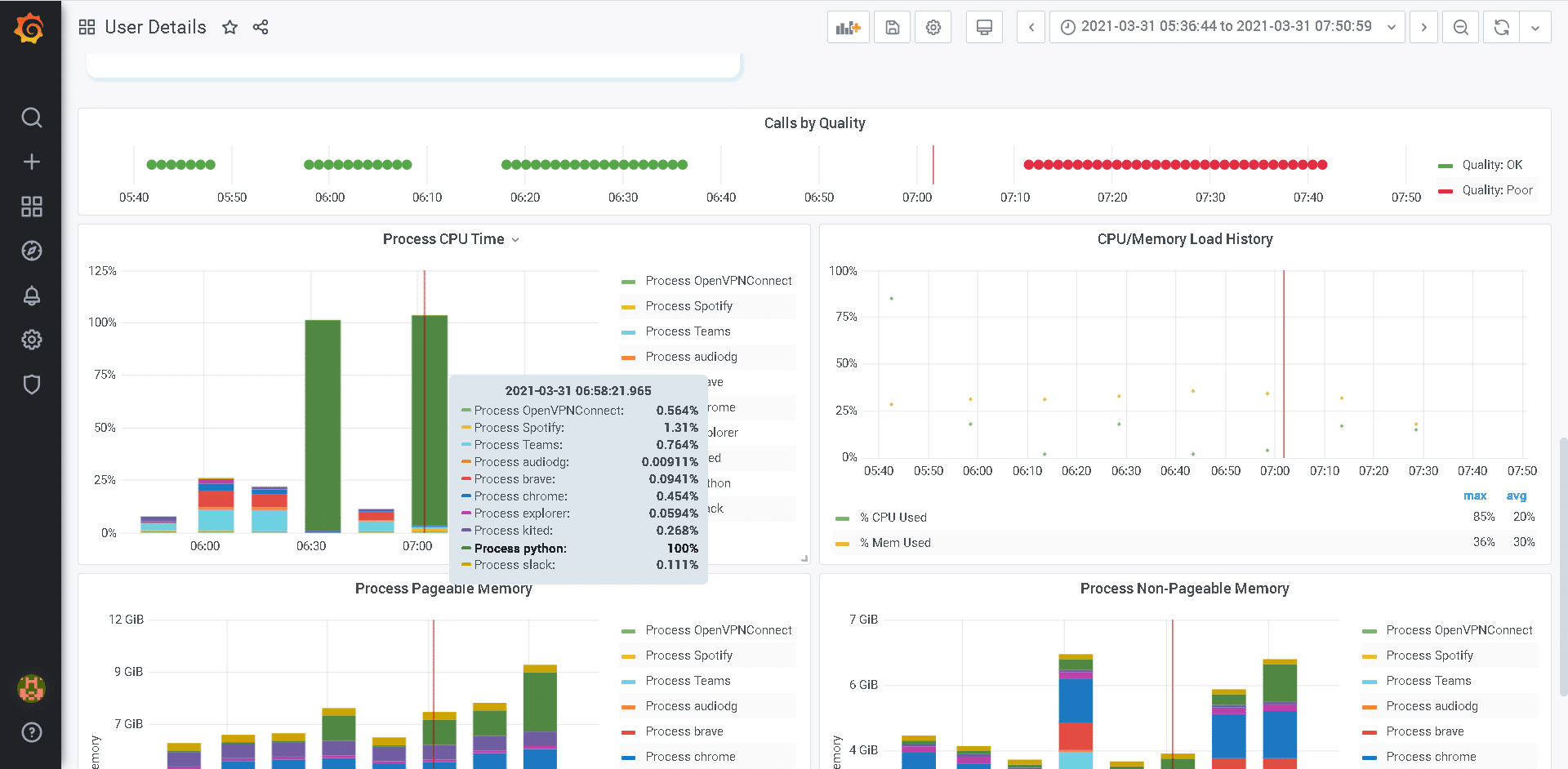Screen dimensions: 1568x769
Task: Sort legend by the avg column
Action: click(1516, 496)
